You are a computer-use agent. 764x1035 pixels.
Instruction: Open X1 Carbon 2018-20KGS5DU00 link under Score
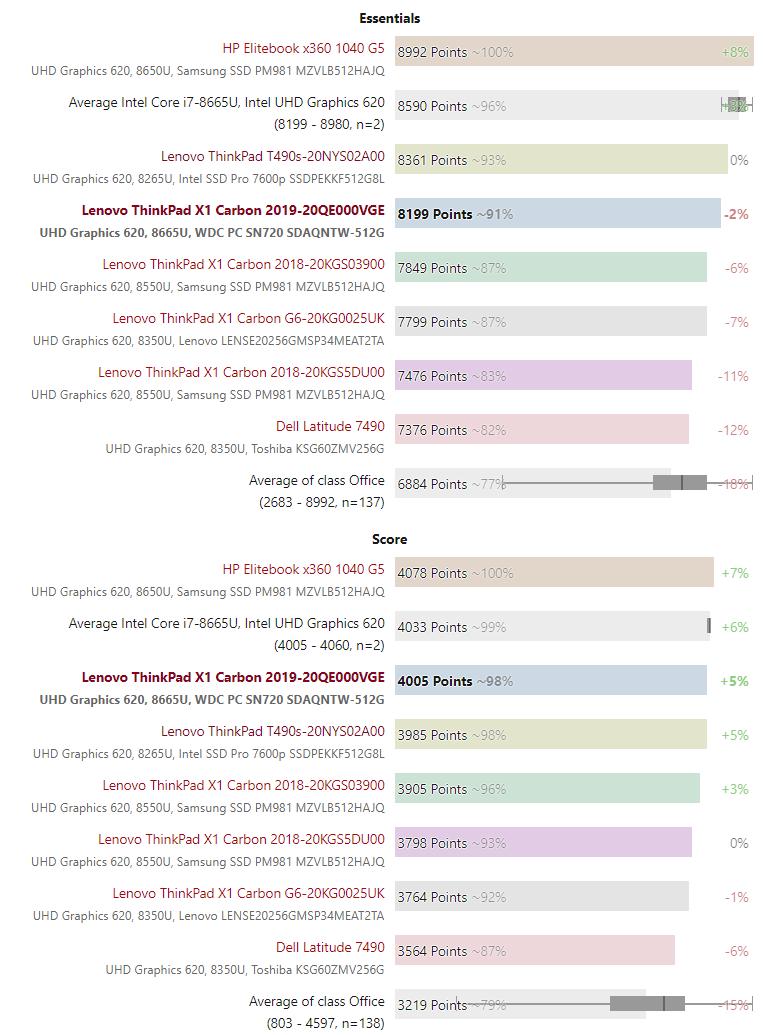point(241,839)
